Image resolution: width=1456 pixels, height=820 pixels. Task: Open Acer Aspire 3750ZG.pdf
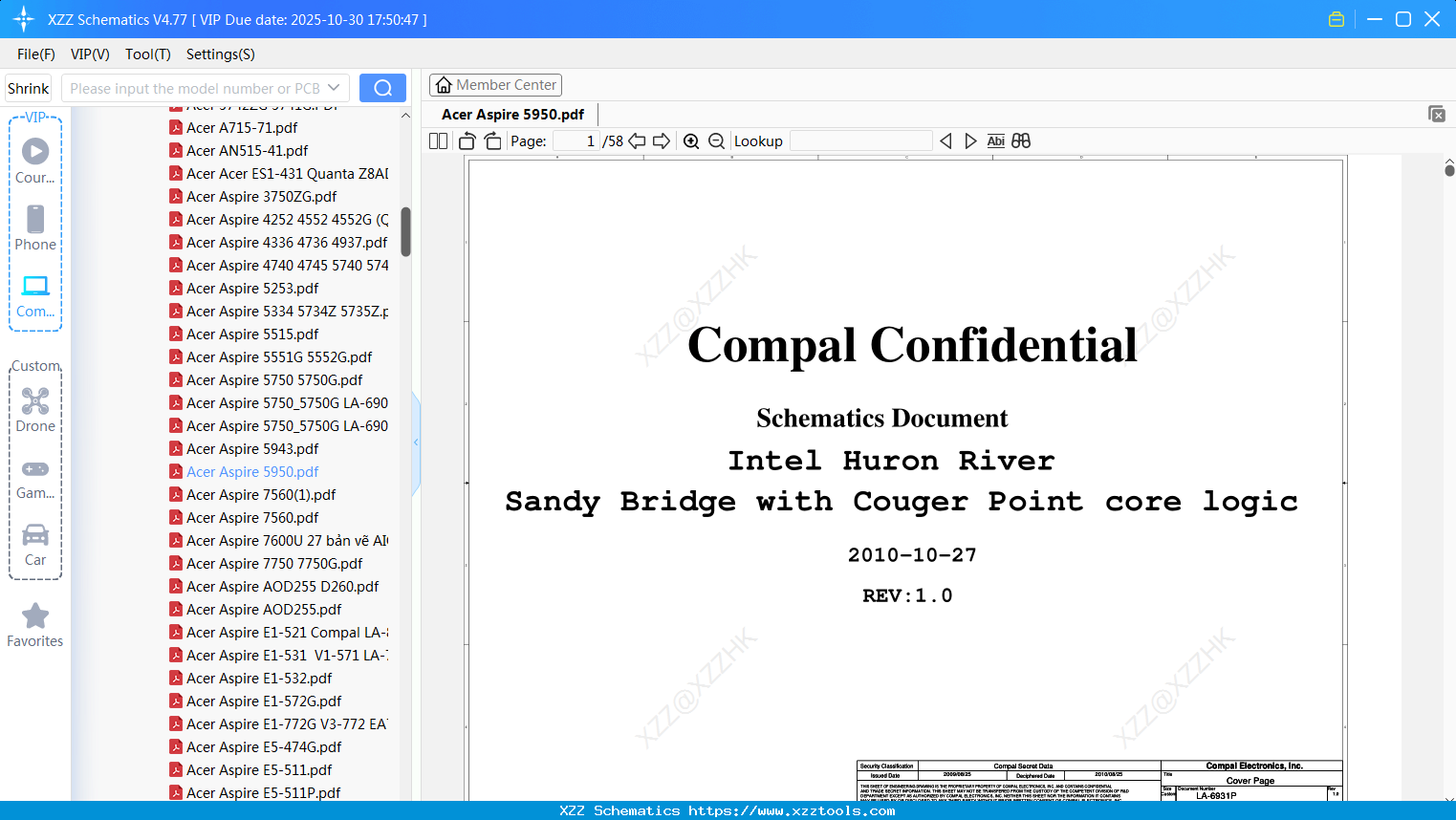coord(253,196)
